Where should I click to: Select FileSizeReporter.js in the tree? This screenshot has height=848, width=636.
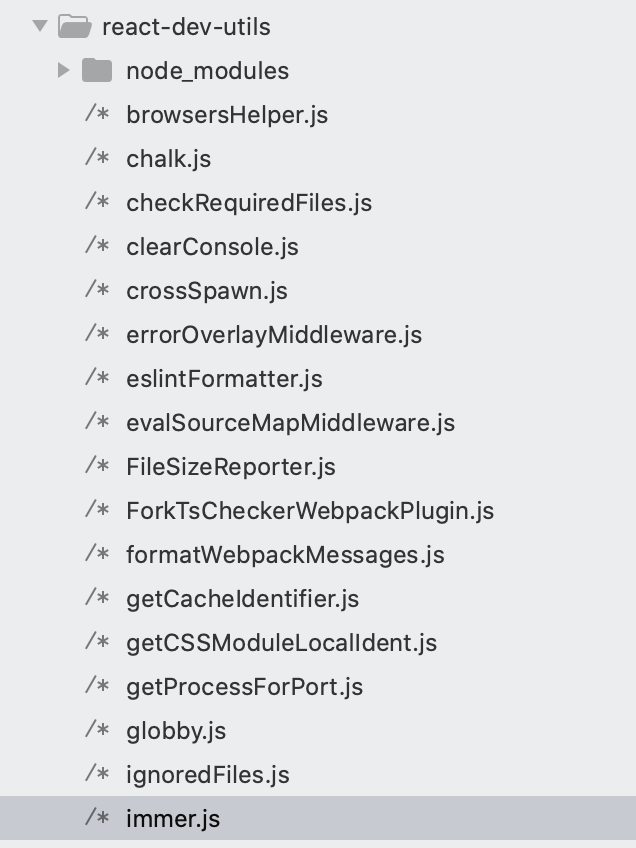coord(230,466)
